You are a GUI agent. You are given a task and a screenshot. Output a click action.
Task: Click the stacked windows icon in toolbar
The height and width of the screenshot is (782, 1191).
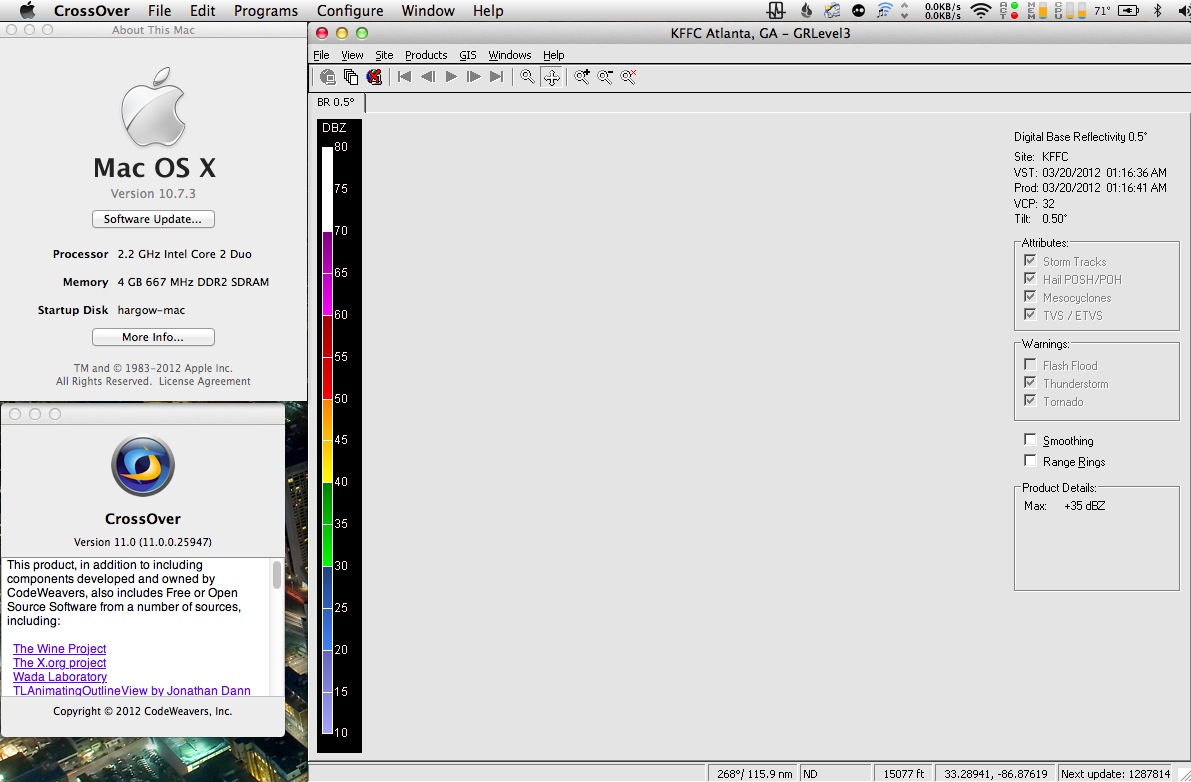(x=350, y=77)
